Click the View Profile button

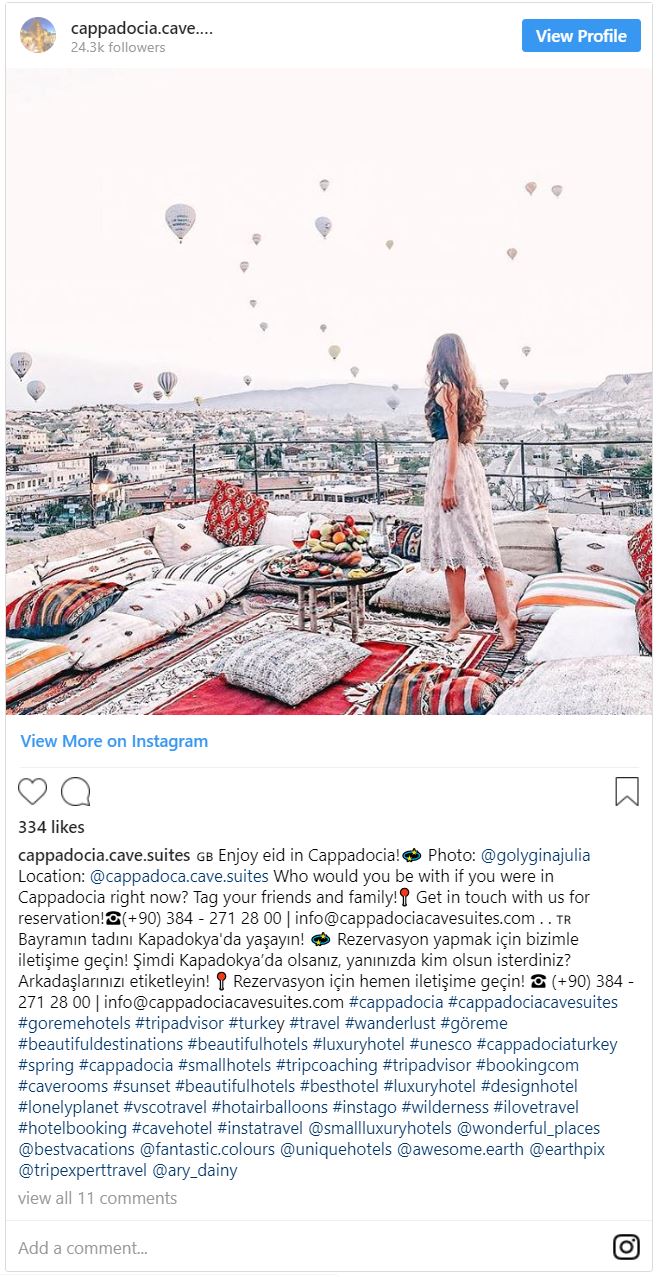pos(581,36)
